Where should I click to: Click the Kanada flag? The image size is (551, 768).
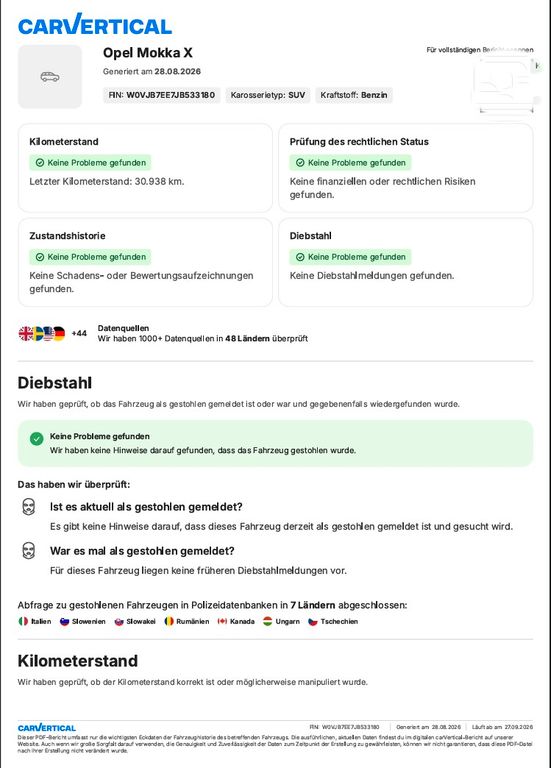tap(222, 621)
